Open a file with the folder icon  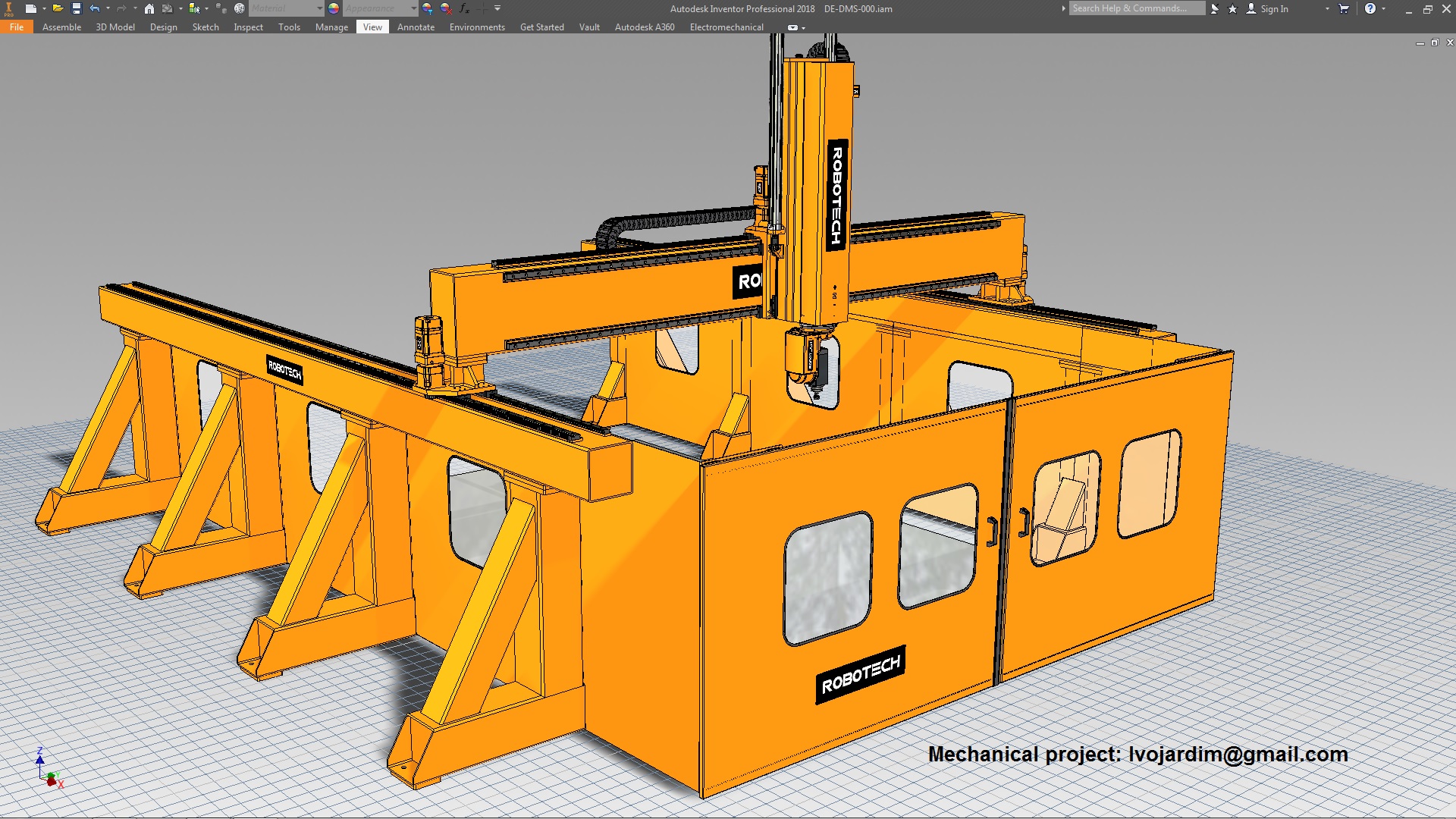click(58, 8)
